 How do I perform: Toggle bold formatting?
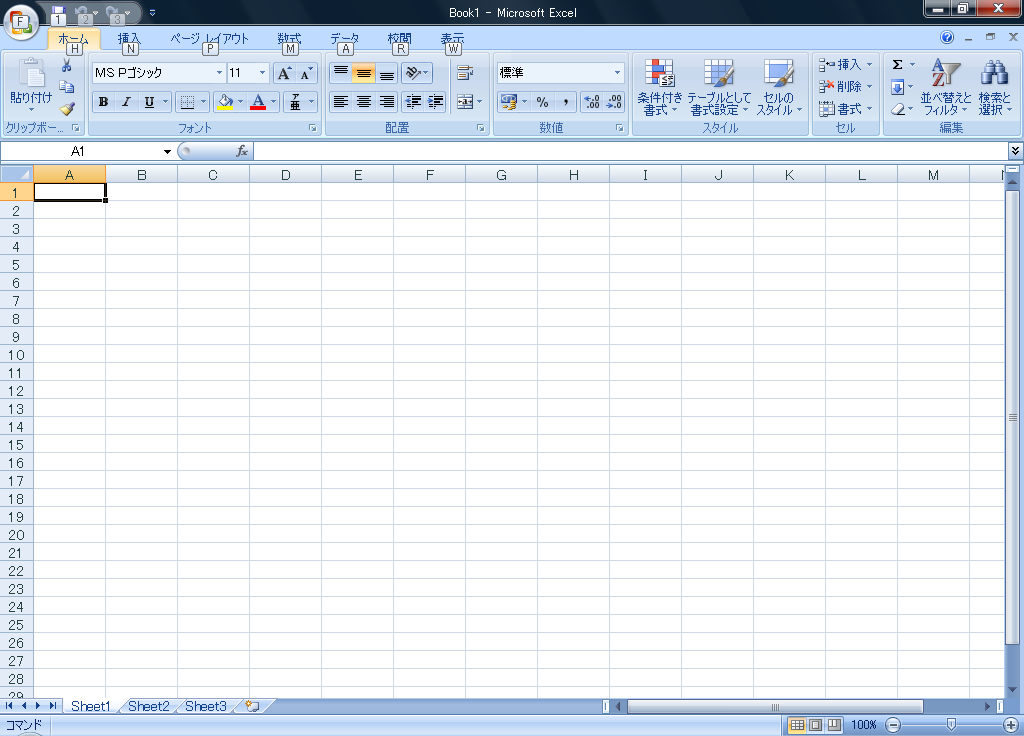pyautogui.click(x=103, y=102)
